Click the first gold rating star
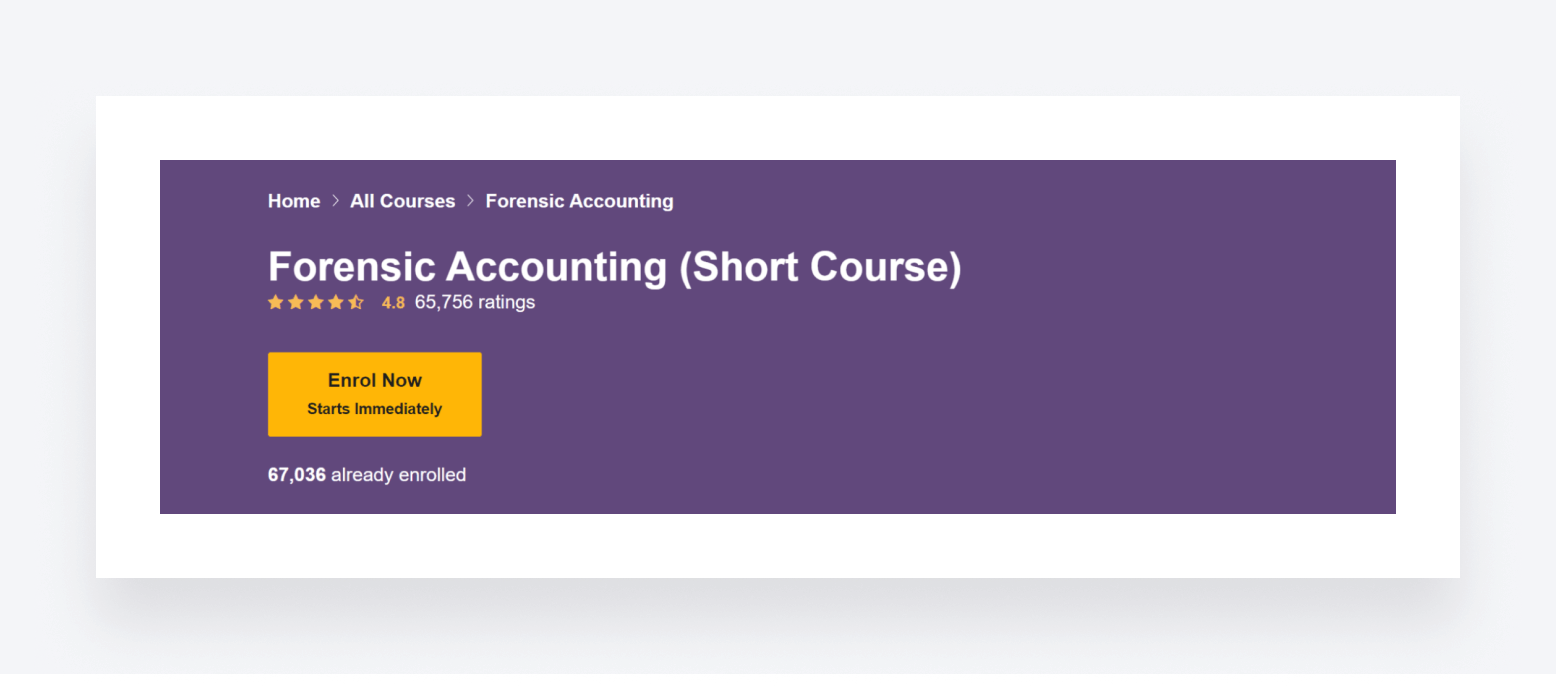The height and width of the screenshot is (686, 1556). pyautogui.click(x=276, y=302)
